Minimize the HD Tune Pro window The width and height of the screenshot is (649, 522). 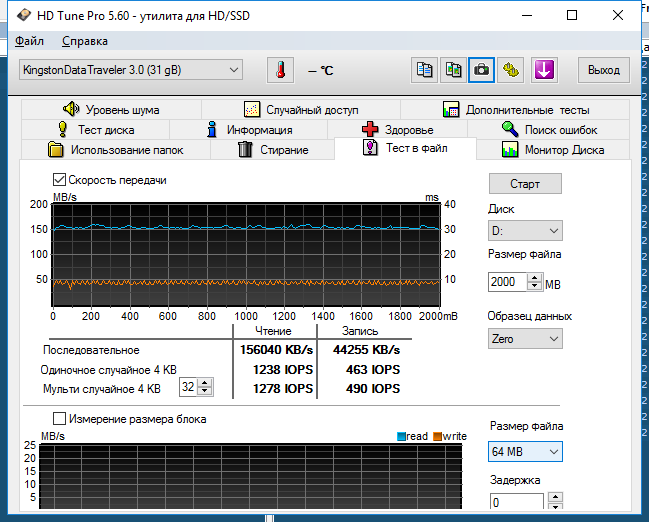coord(526,15)
